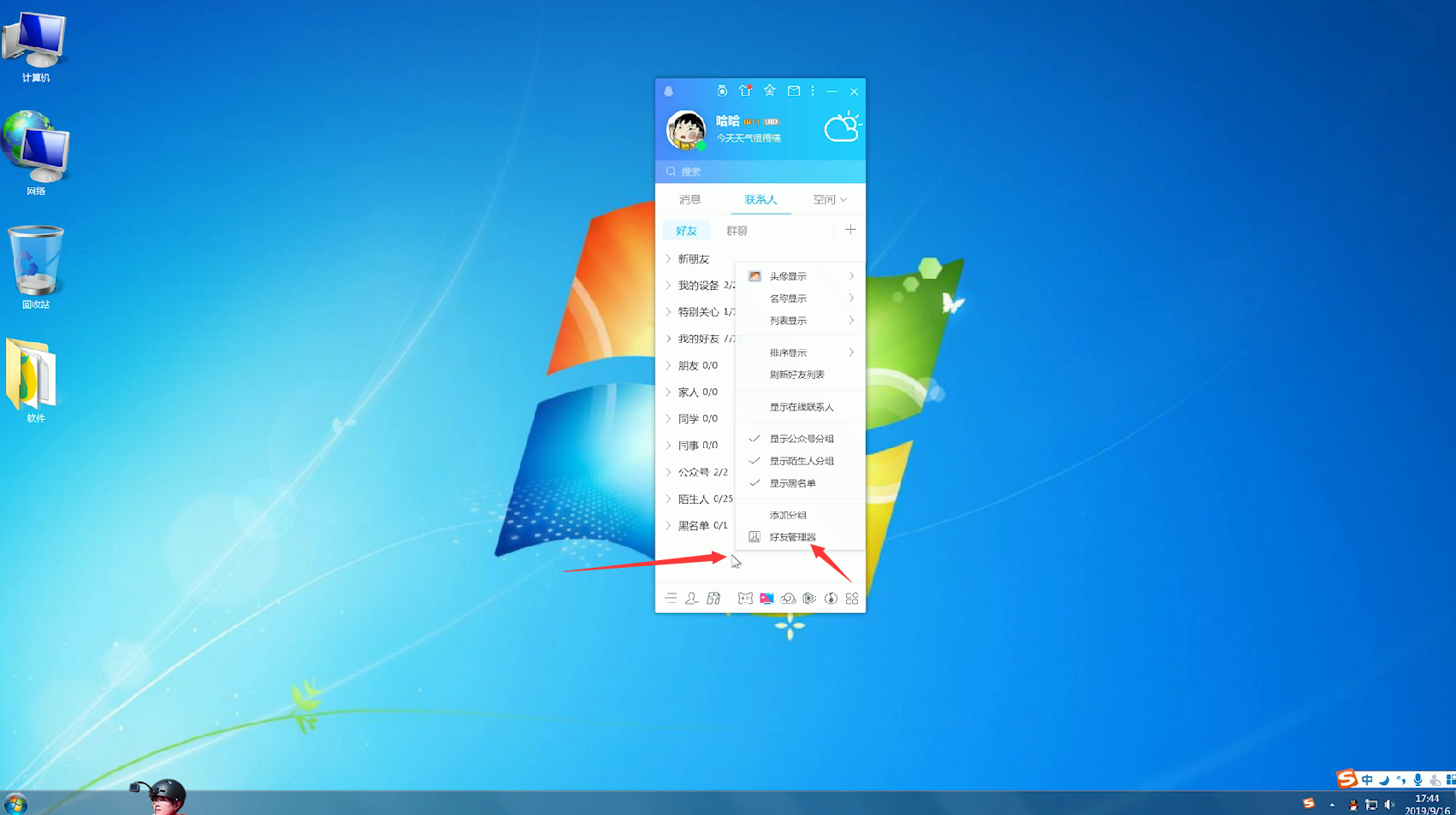Open the Tencent Video play icon
1456x815 pixels.
[809, 599]
